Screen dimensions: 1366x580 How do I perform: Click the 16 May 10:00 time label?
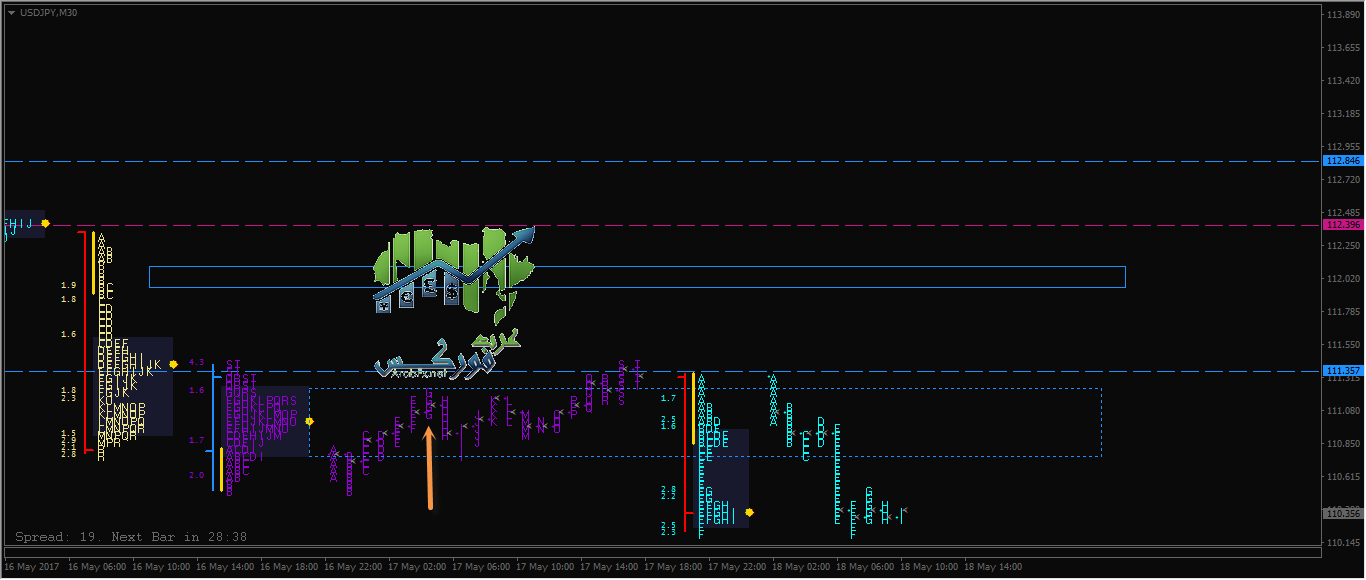coord(161,566)
